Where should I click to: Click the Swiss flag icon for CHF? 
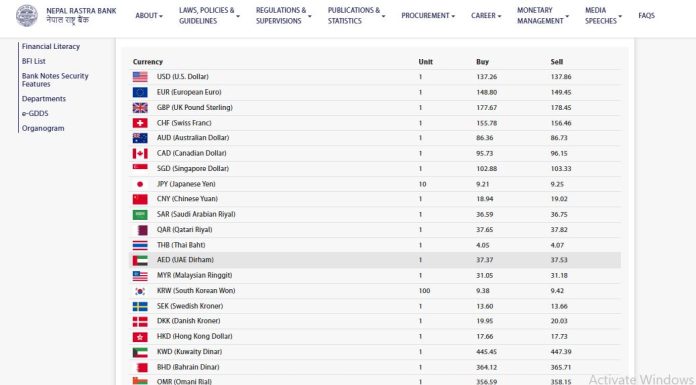point(140,123)
